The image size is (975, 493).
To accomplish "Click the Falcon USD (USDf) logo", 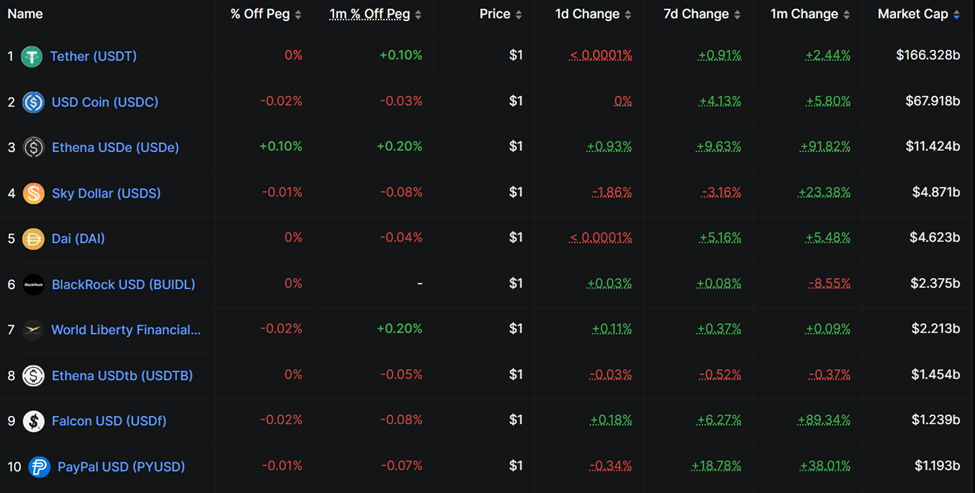I will [33, 422].
